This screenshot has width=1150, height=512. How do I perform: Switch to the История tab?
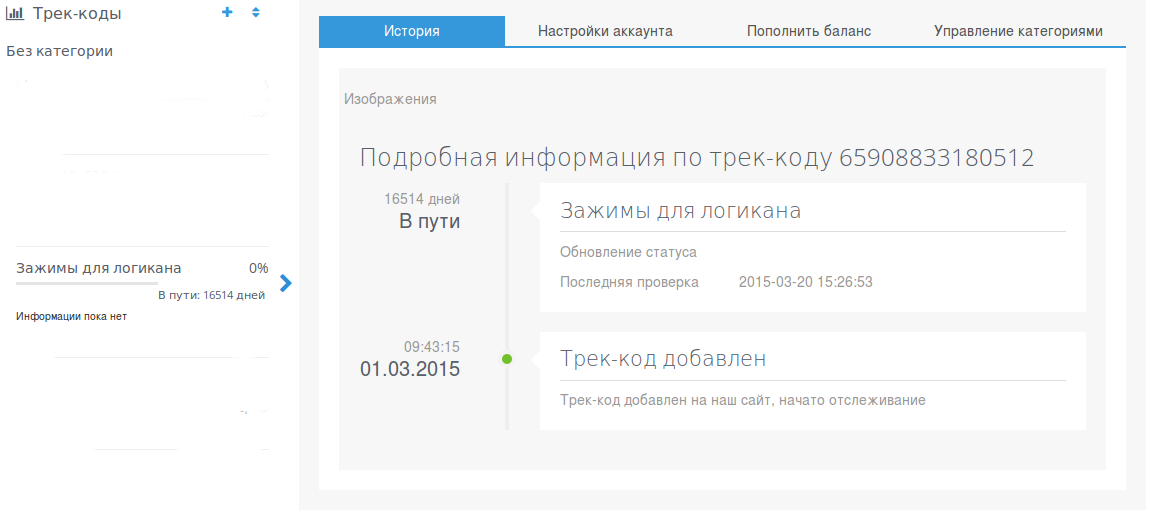coord(412,31)
